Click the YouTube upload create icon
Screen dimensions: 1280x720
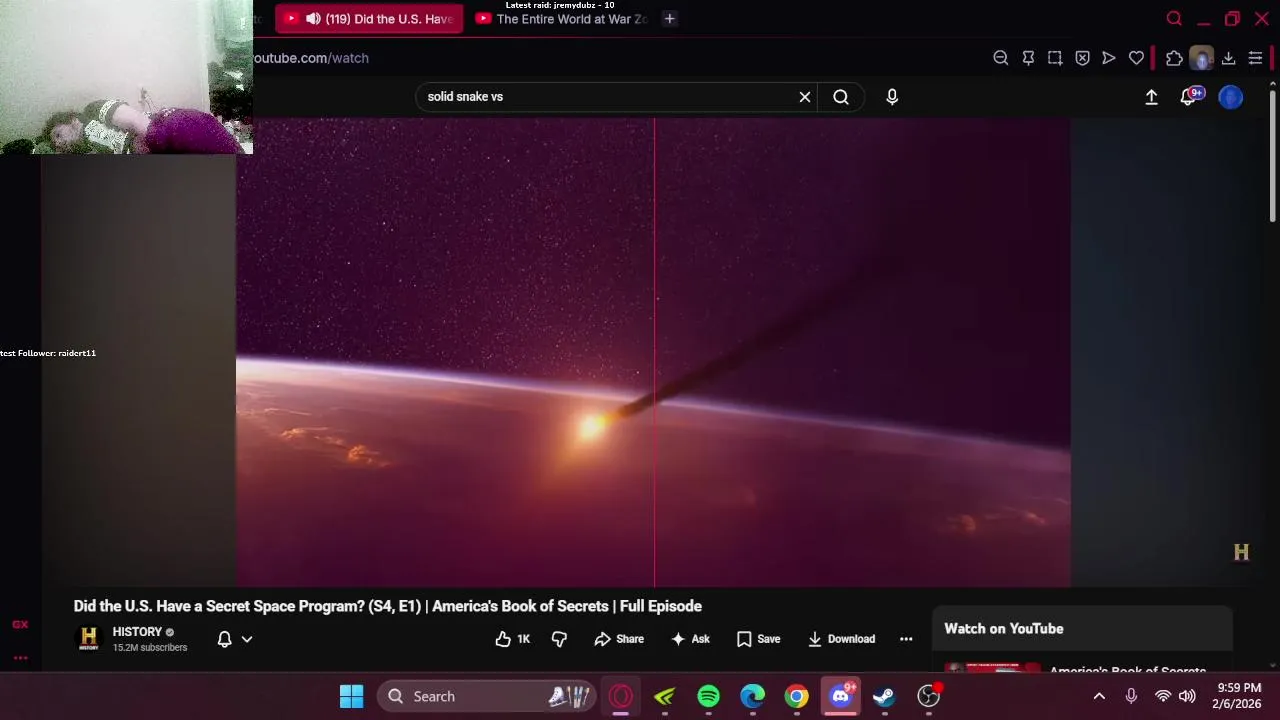pyautogui.click(x=1151, y=97)
